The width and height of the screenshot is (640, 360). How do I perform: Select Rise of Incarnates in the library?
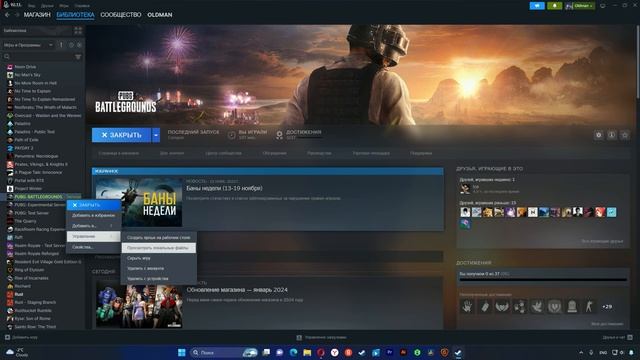click(x=31, y=278)
